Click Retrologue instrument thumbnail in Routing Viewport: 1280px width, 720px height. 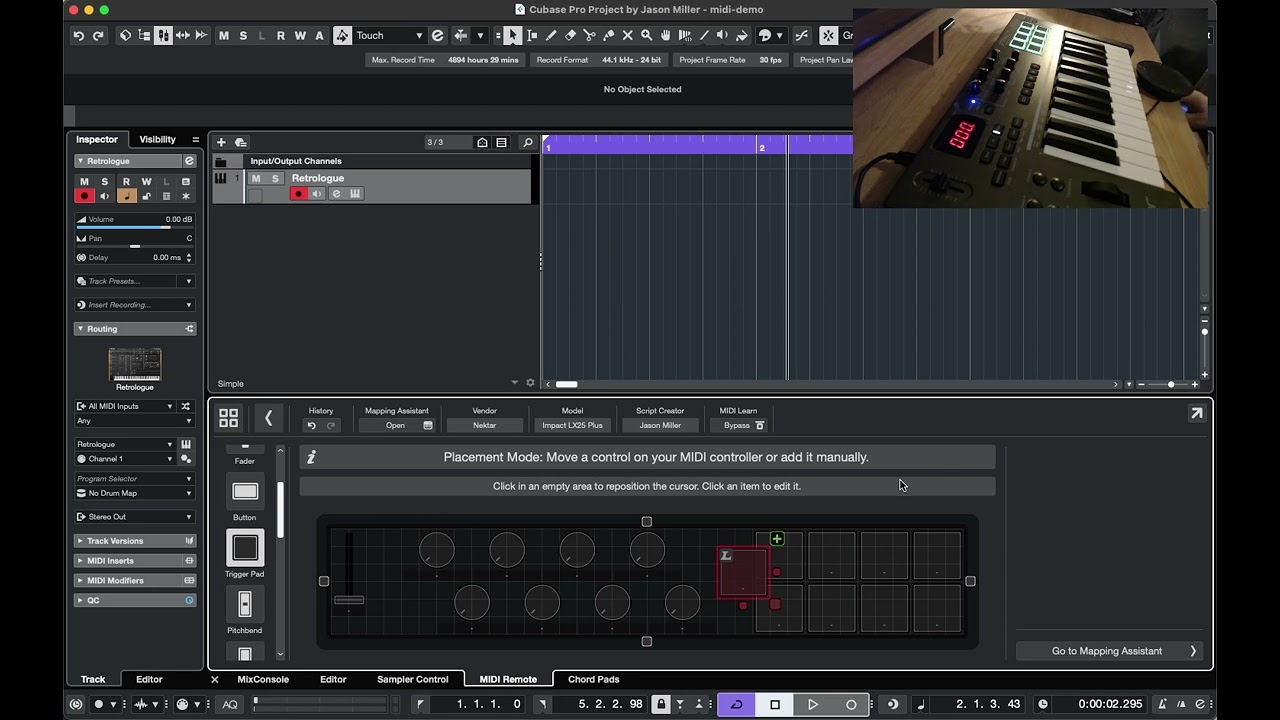click(134, 364)
